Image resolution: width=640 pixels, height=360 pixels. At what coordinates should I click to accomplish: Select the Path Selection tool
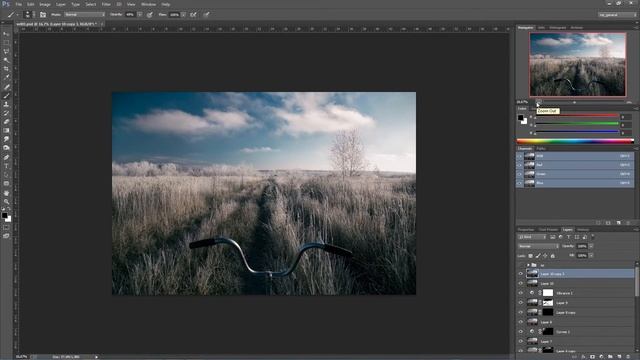point(6,175)
